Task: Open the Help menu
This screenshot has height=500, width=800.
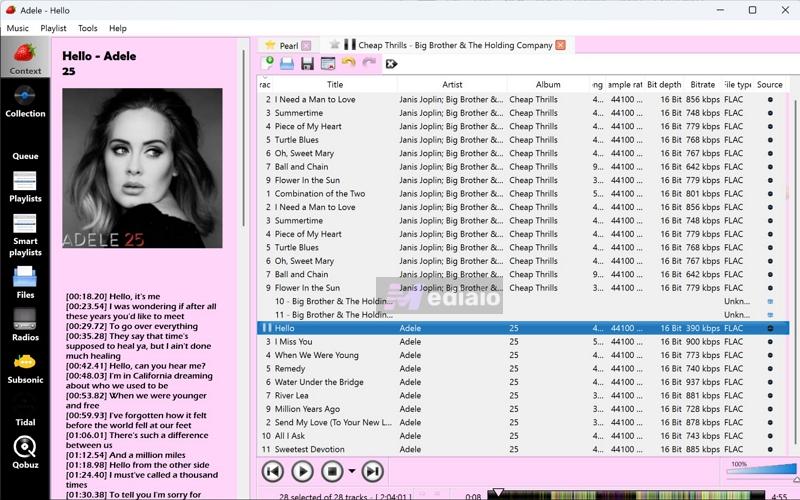Action: 117,28
